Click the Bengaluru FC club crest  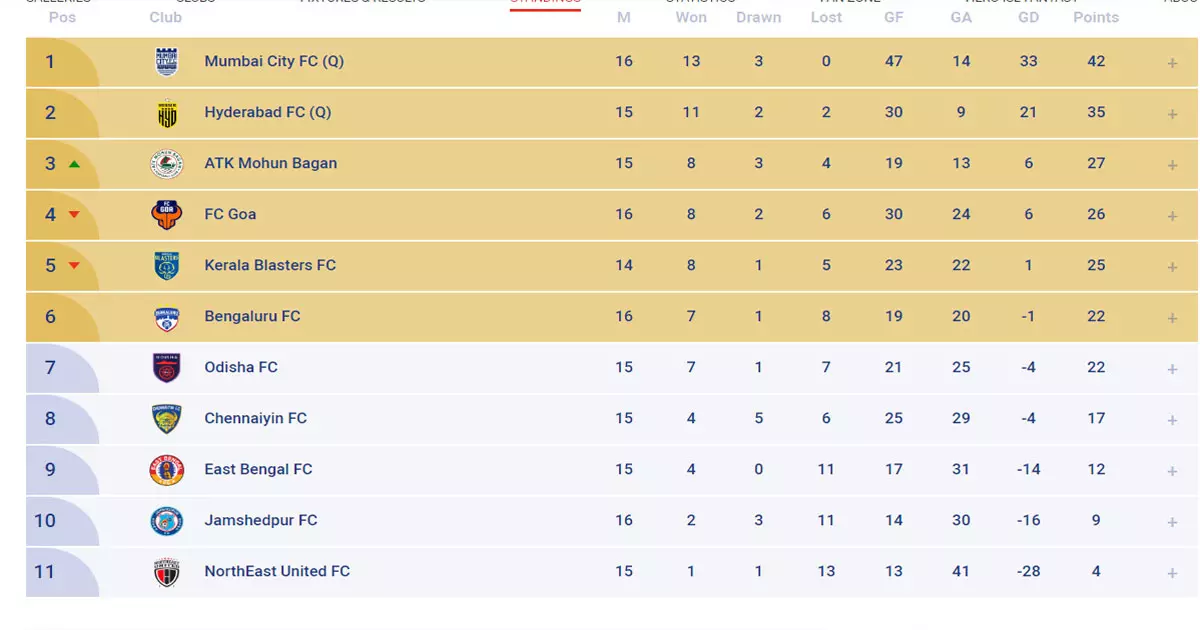[x=167, y=317]
